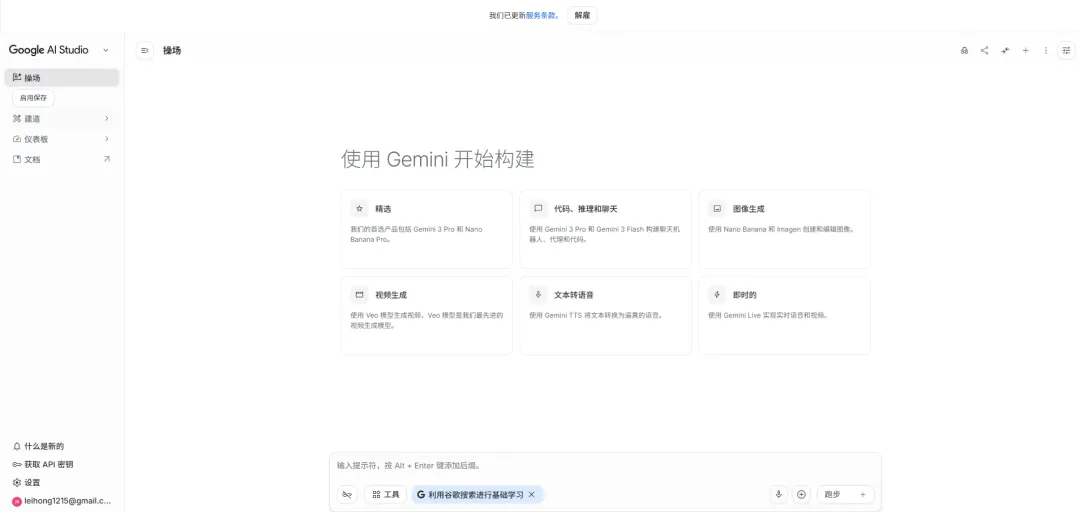1080x512 pixels.
Task: Click the microphone icon on 文本转语音 card
Action: [538, 294]
